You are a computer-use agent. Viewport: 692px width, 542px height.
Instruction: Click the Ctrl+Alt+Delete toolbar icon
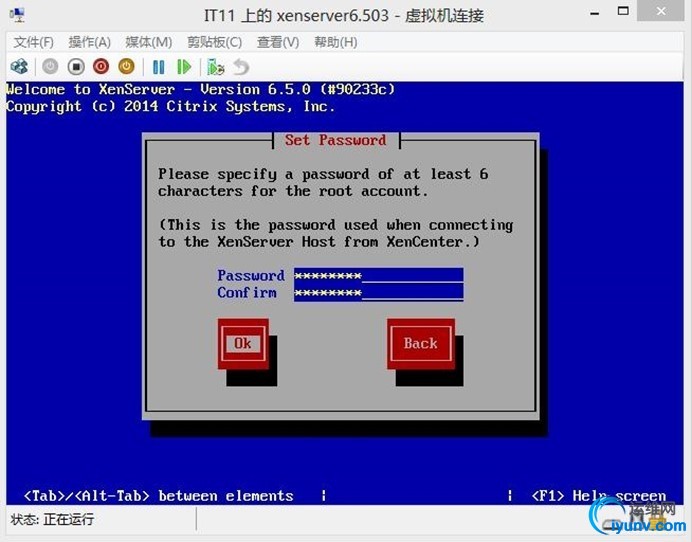[x=19, y=67]
